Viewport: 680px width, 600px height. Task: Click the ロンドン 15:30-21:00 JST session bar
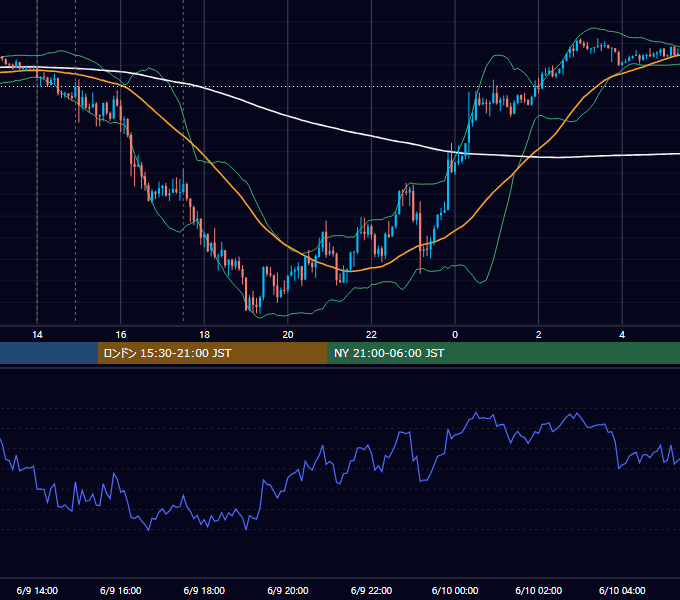tap(212, 353)
